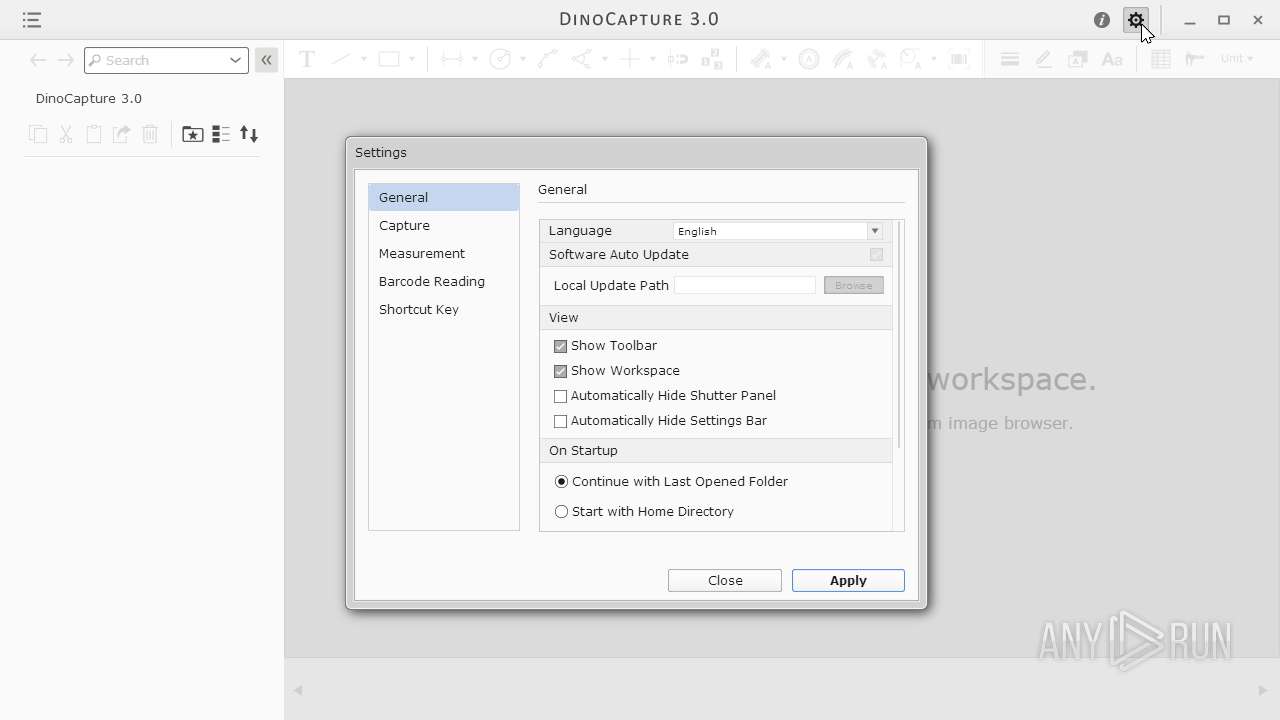
Task: Click the Export/share arrow icon
Action: [x=122, y=134]
